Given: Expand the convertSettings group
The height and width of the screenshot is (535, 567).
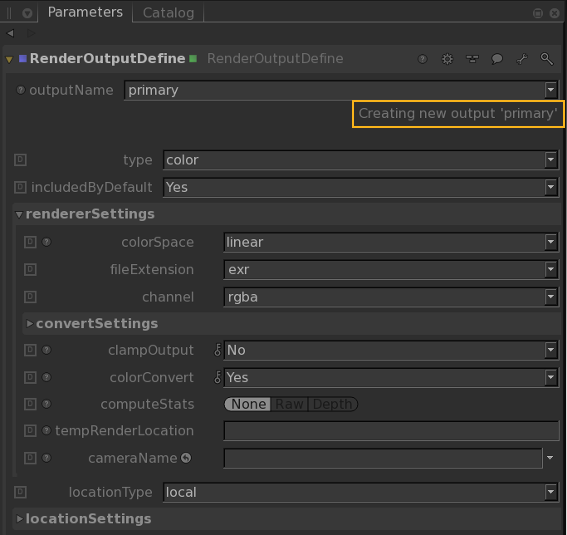Looking at the screenshot, I should (x=30, y=324).
